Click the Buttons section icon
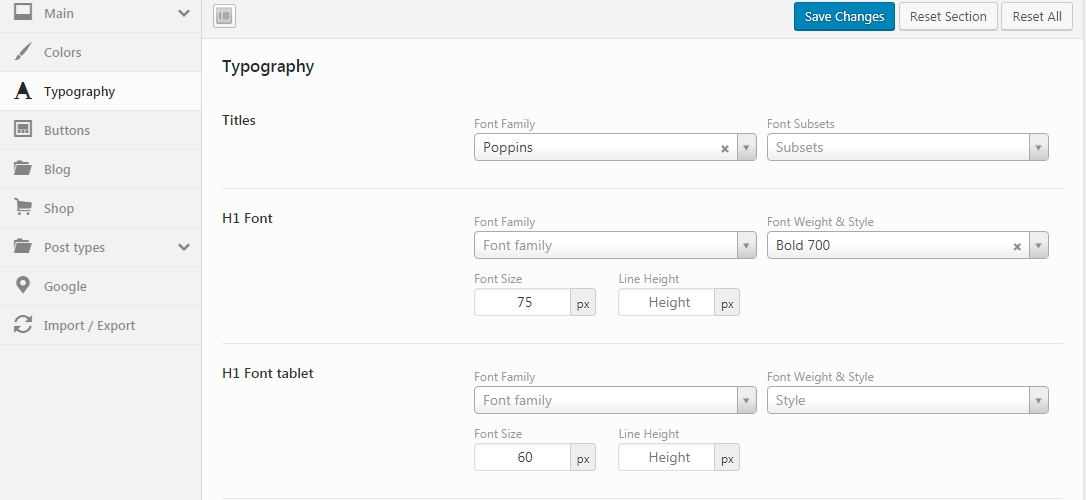This screenshot has width=1086, height=500. 23,130
